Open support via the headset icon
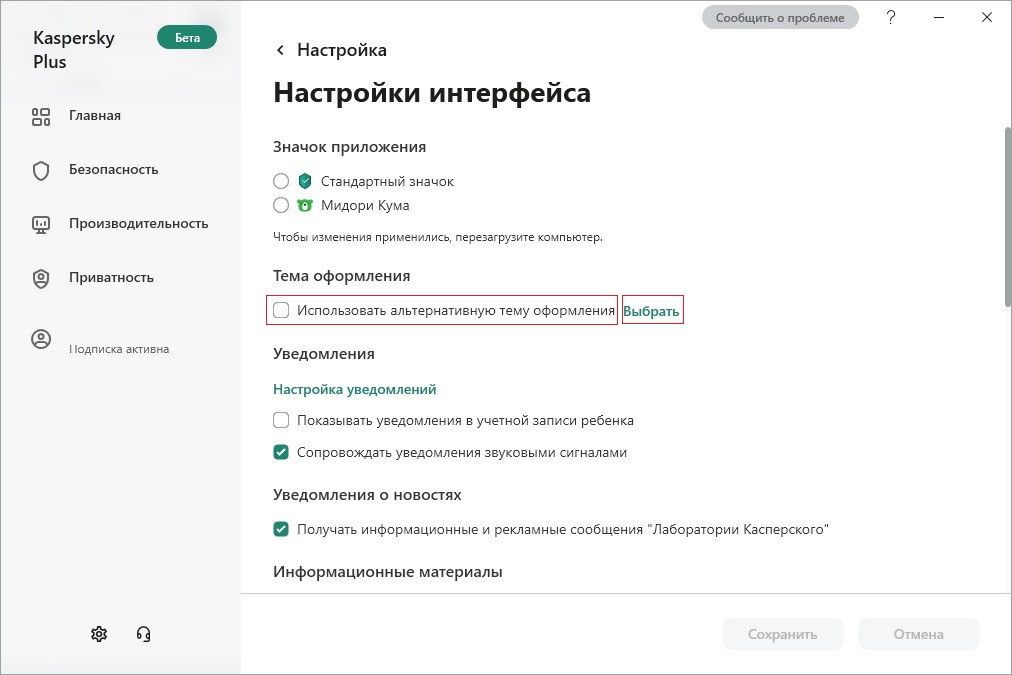This screenshot has width=1012, height=675. click(143, 634)
